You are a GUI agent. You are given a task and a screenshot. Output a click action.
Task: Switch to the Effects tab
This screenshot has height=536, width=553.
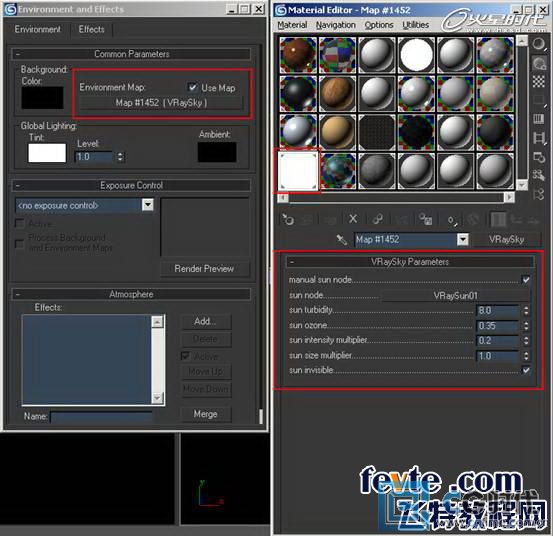click(91, 29)
